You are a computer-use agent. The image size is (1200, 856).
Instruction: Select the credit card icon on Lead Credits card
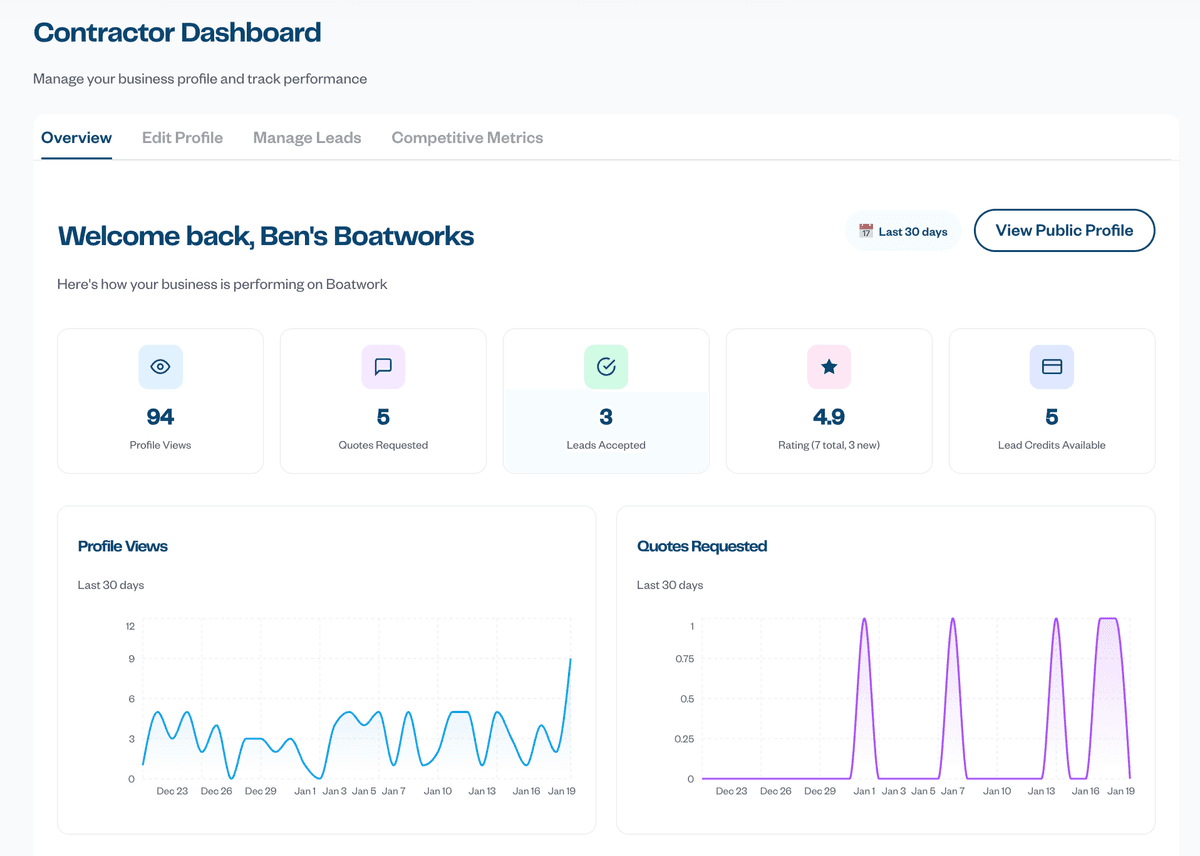[x=1051, y=367]
